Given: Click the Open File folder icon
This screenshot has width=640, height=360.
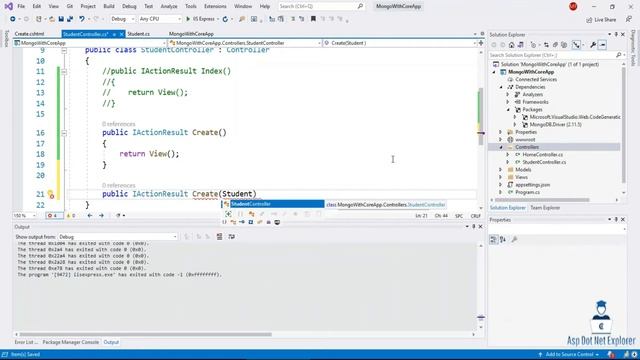Looking at the screenshot, I should [52, 19].
